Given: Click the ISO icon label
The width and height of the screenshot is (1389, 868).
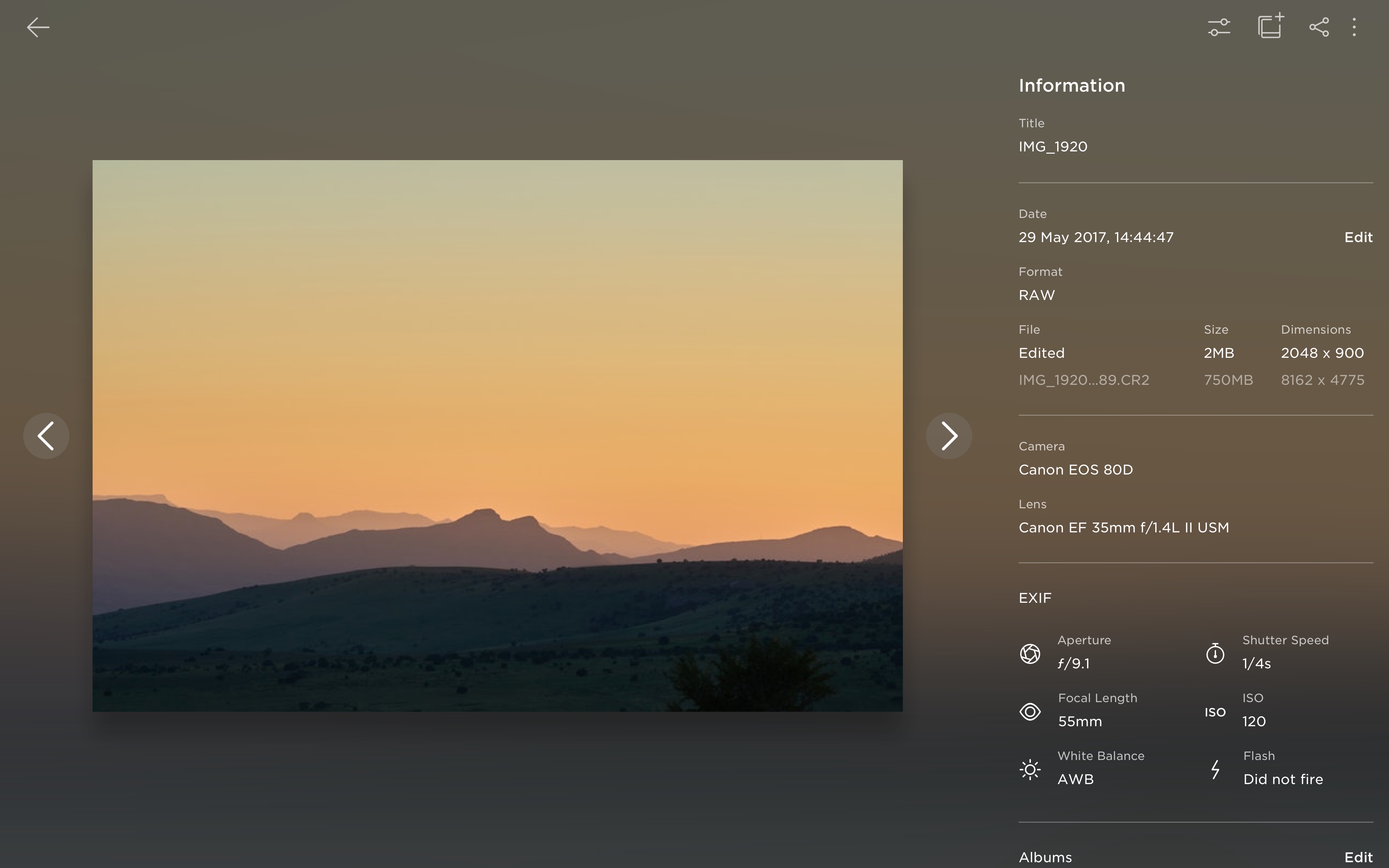Looking at the screenshot, I should (x=1214, y=712).
